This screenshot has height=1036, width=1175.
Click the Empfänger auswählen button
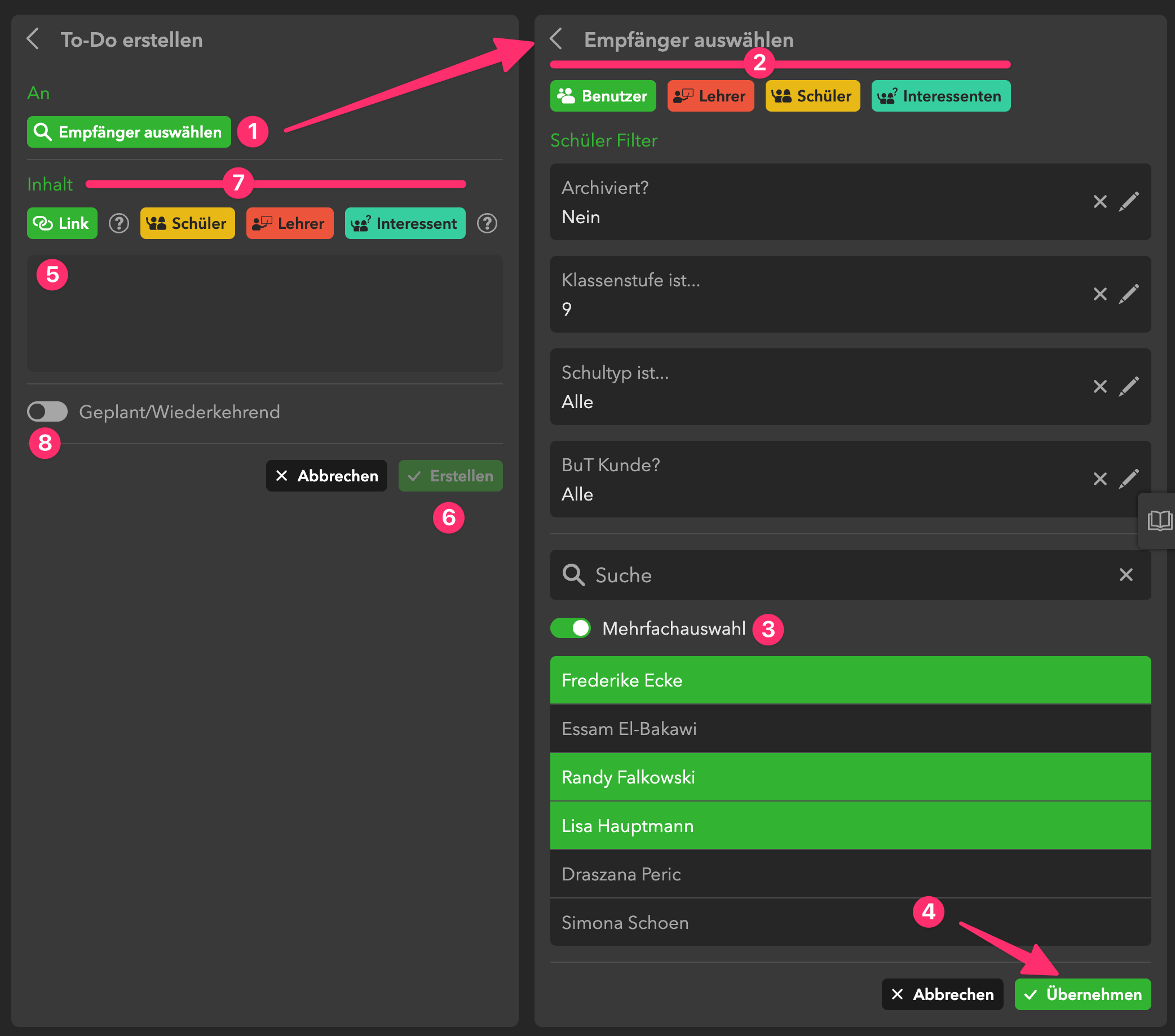pos(129,132)
